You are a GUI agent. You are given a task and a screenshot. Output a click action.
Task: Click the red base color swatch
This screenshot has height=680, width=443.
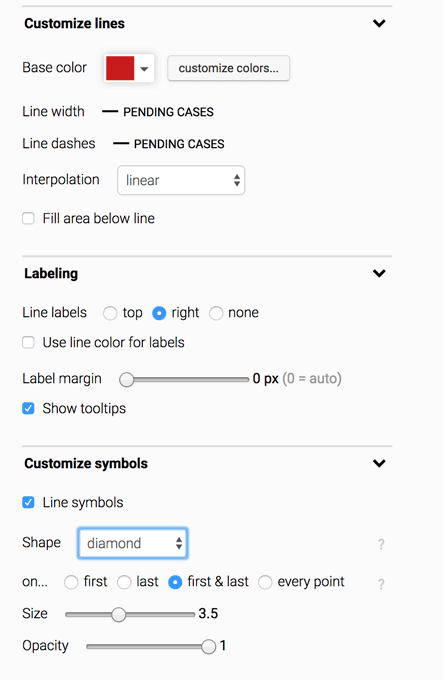pos(120,68)
